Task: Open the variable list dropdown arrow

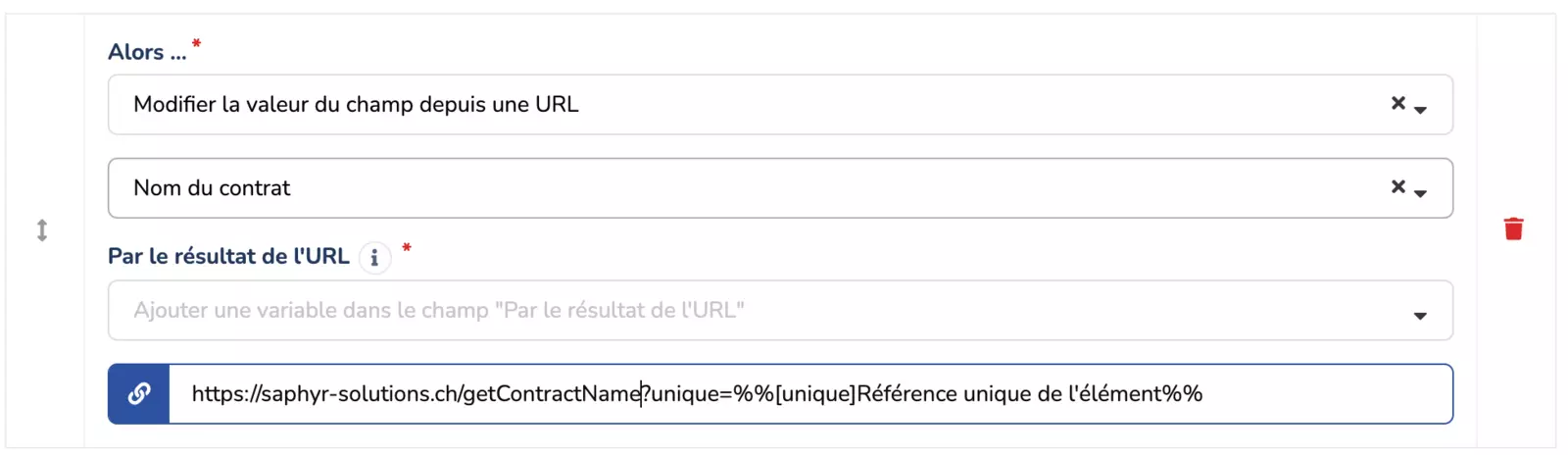Action: (1420, 316)
